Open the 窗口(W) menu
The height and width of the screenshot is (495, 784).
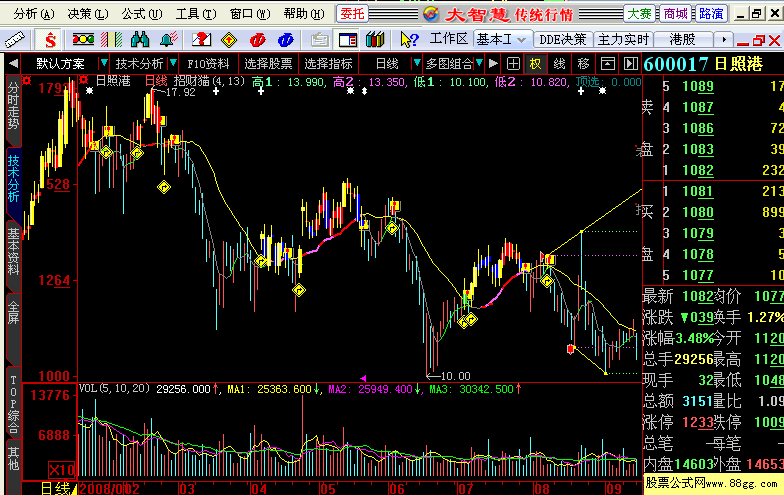tap(250, 14)
